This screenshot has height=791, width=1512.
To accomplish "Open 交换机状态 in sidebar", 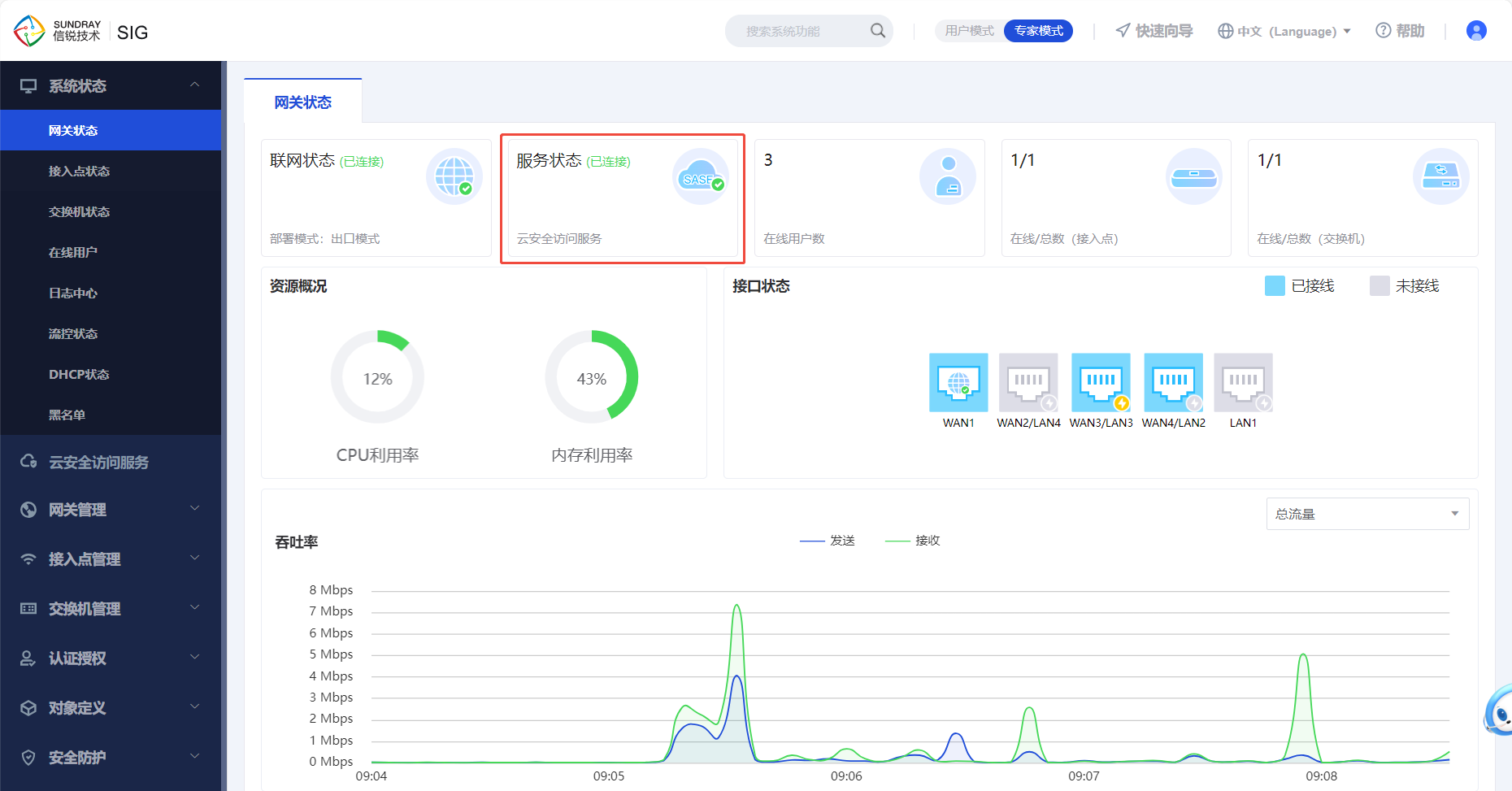I will [111, 211].
